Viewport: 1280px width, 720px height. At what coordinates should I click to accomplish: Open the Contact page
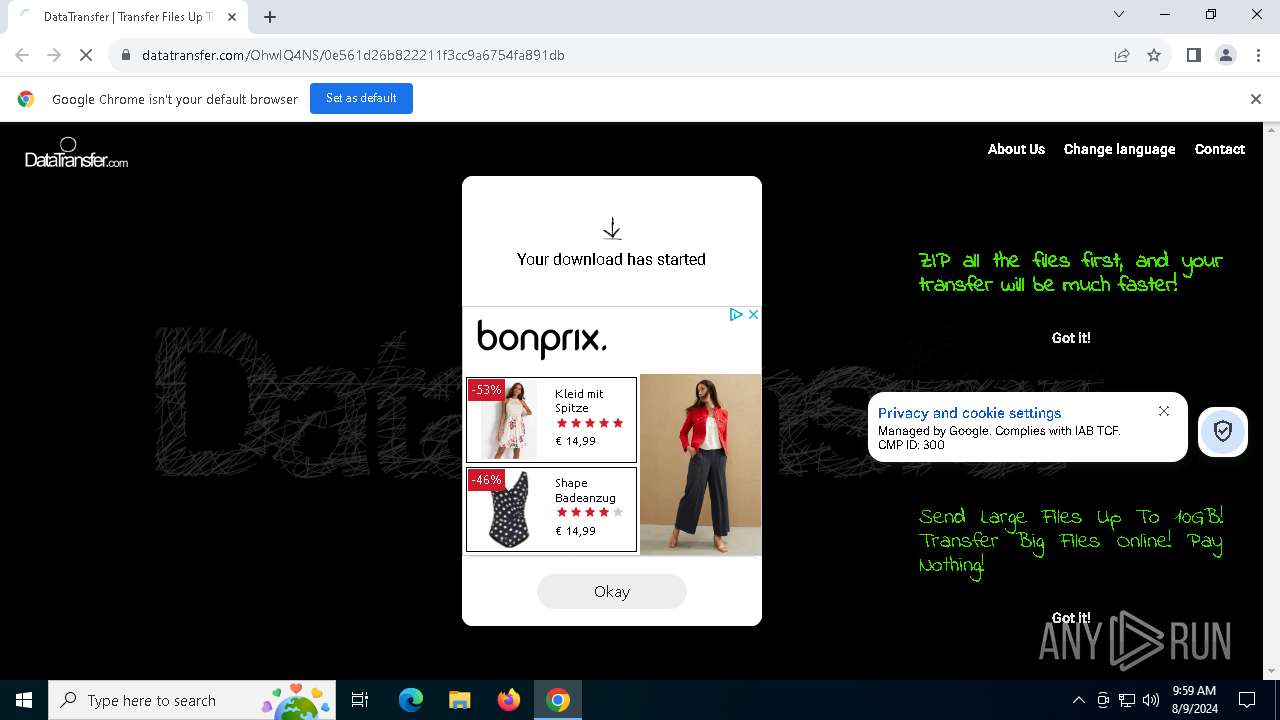1219,149
